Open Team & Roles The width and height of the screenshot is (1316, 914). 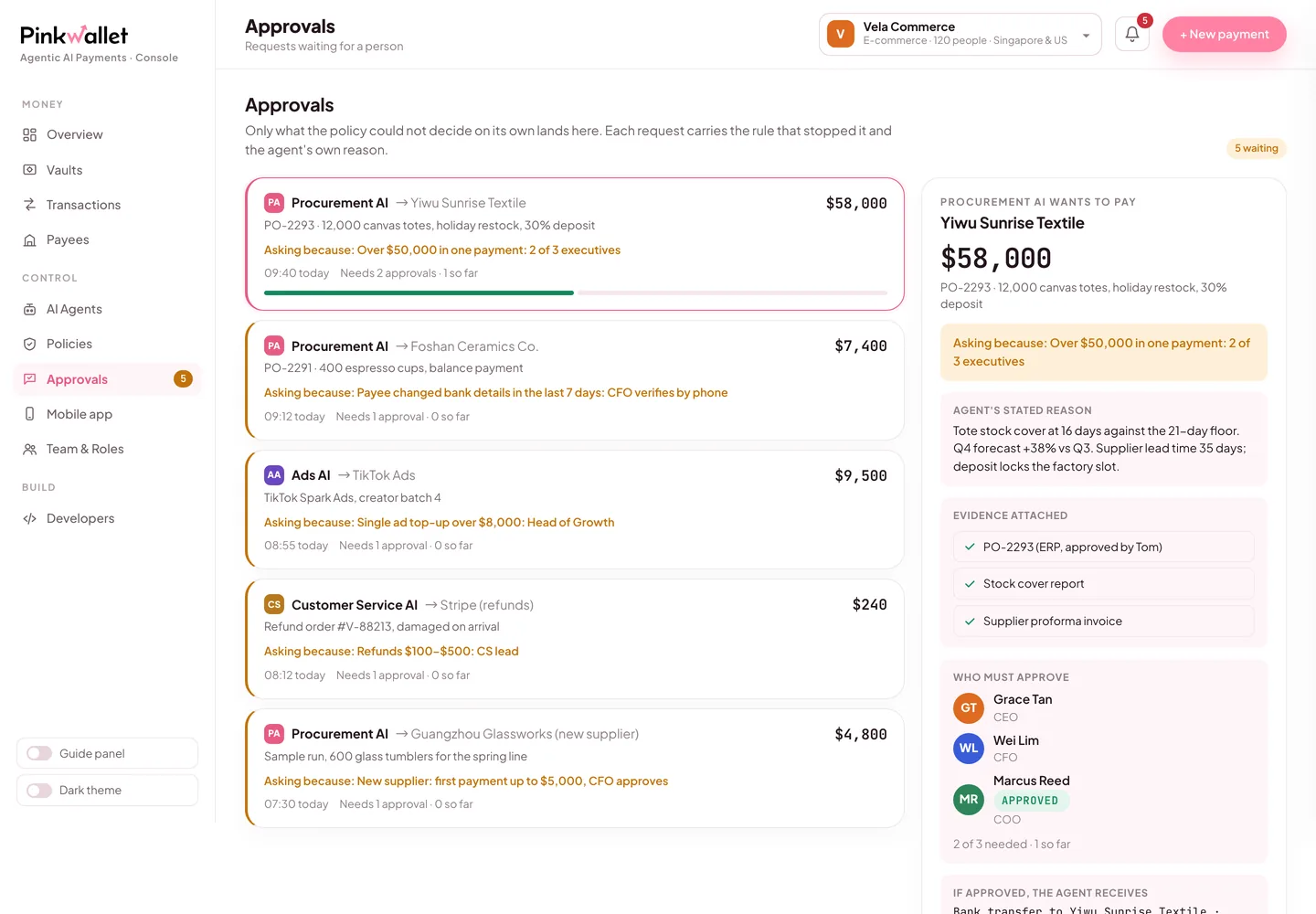pos(107,449)
